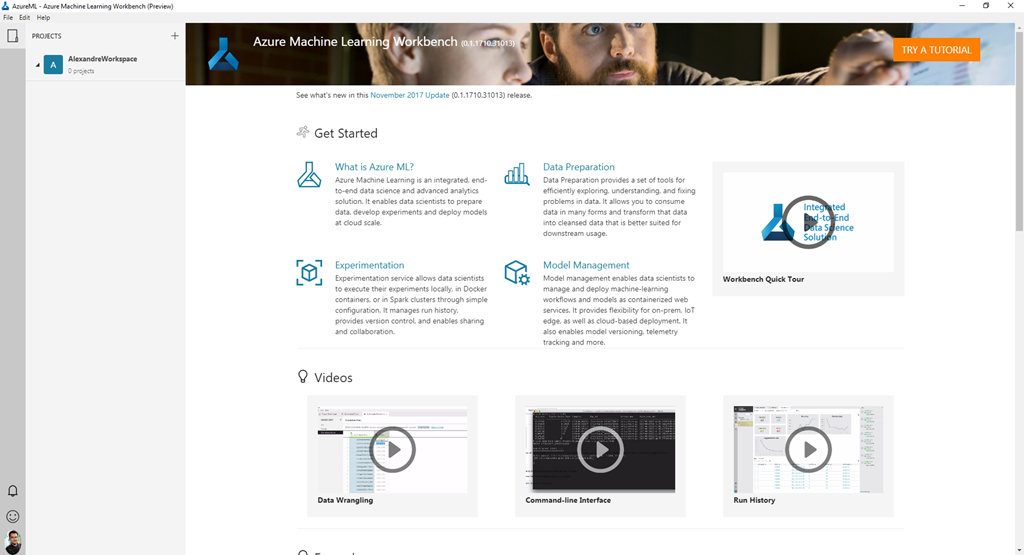The height and width of the screenshot is (555, 1024).
Task: Click the running figure Get Started icon
Action: point(302,133)
